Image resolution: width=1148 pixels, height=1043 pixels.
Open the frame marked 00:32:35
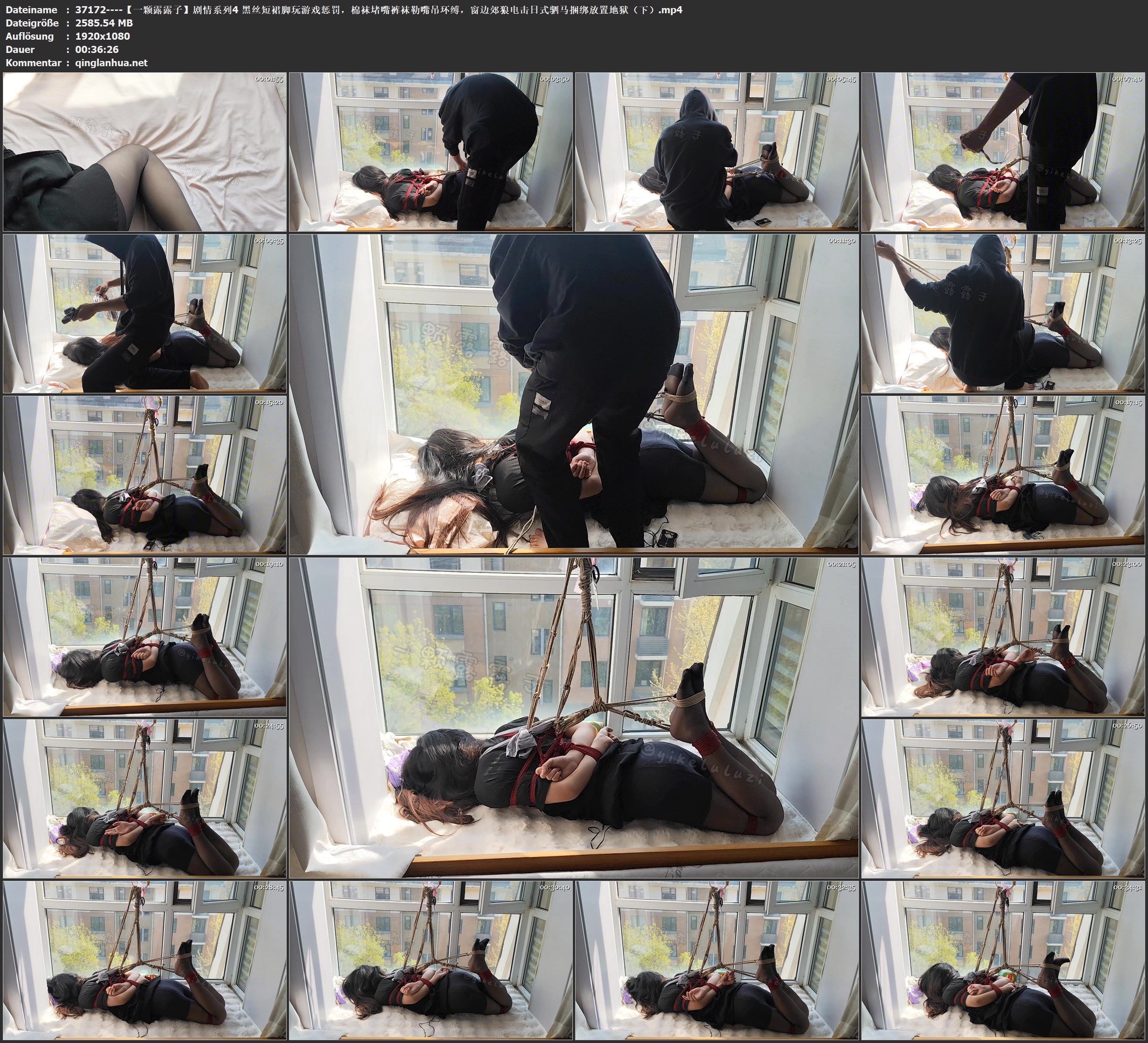coord(717,960)
